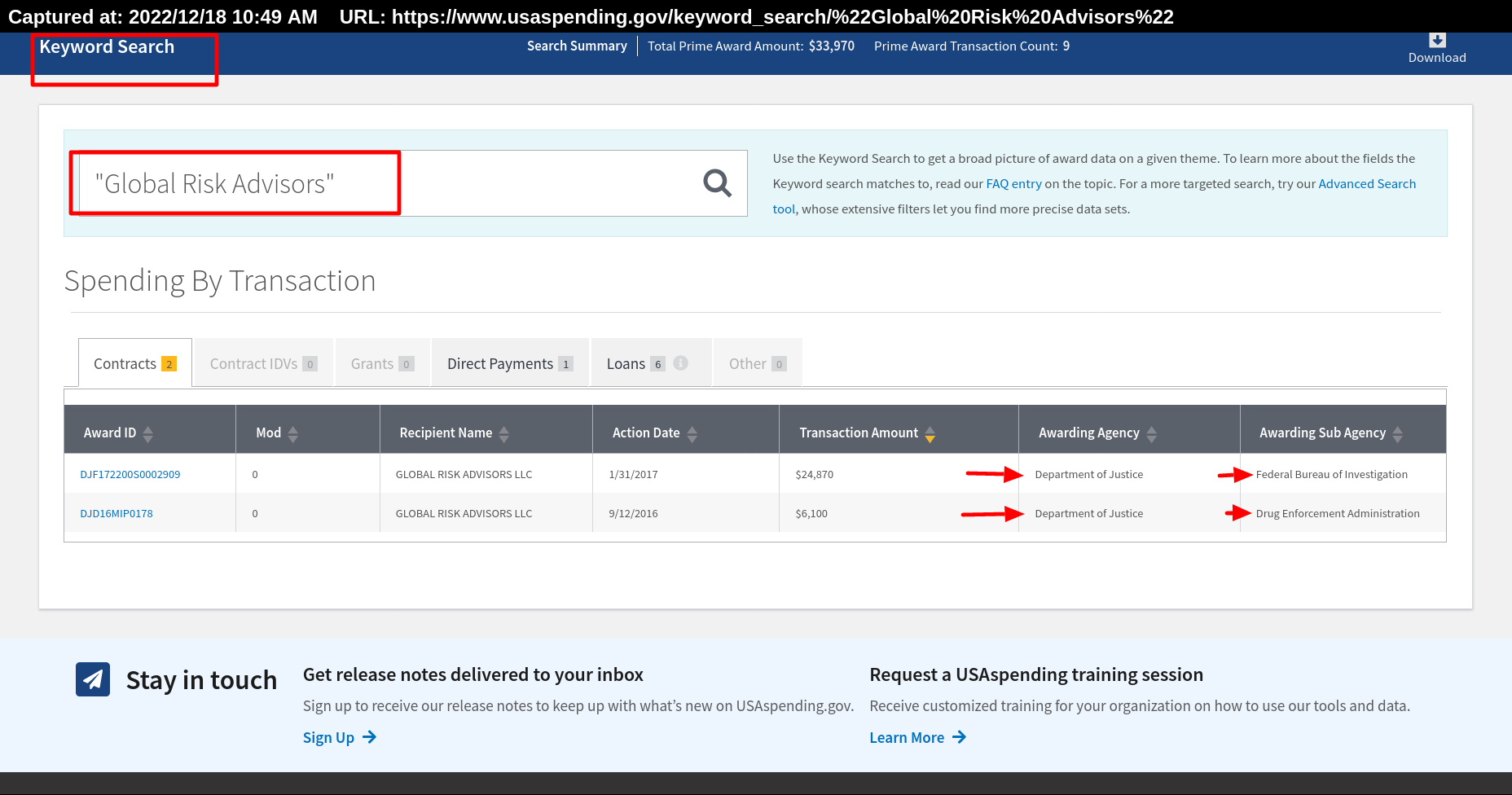Click the Sign Up link
Viewport: 1512px width, 795px height.
pyautogui.click(x=328, y=737)
